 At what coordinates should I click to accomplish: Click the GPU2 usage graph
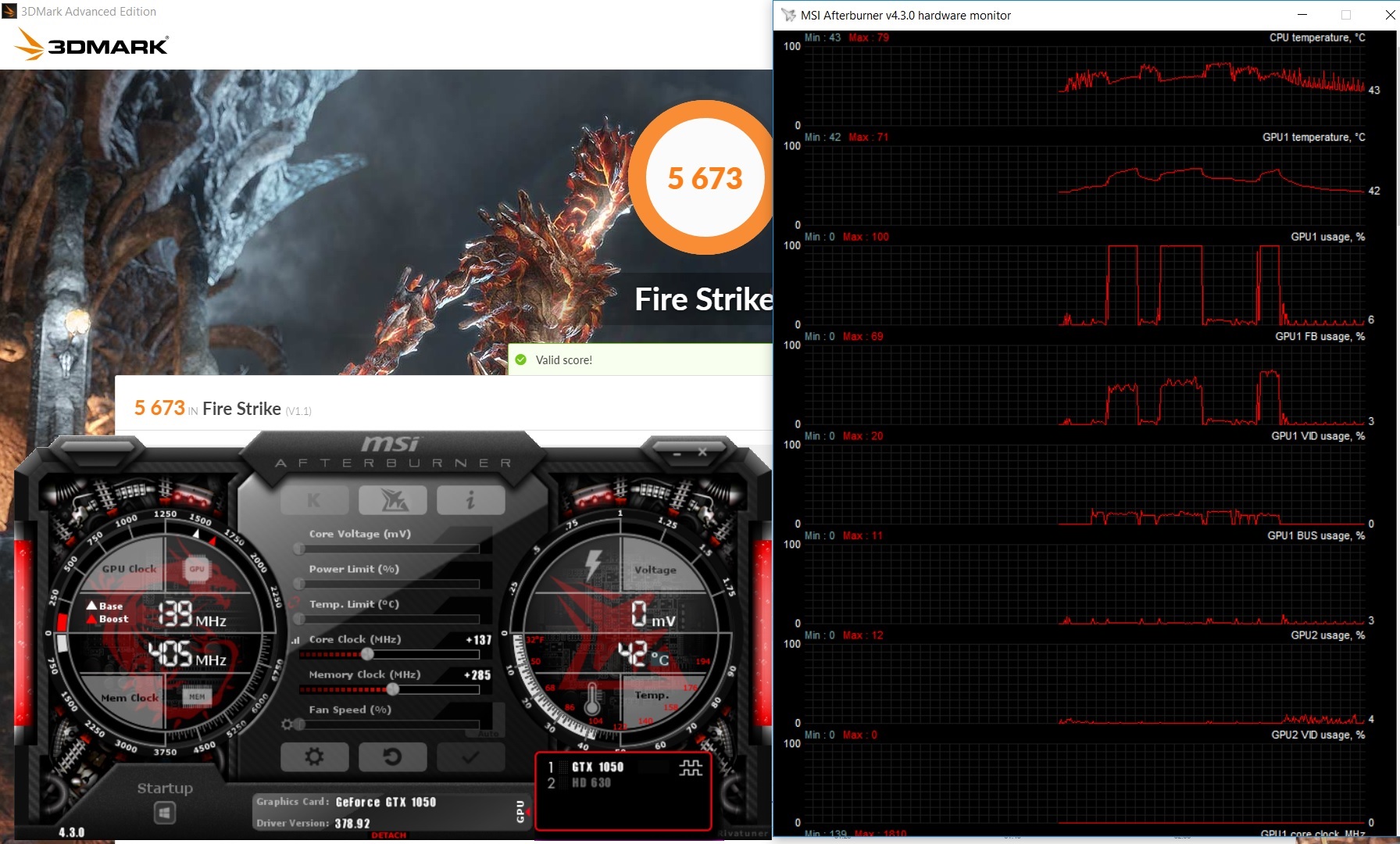coord(1085,683)
